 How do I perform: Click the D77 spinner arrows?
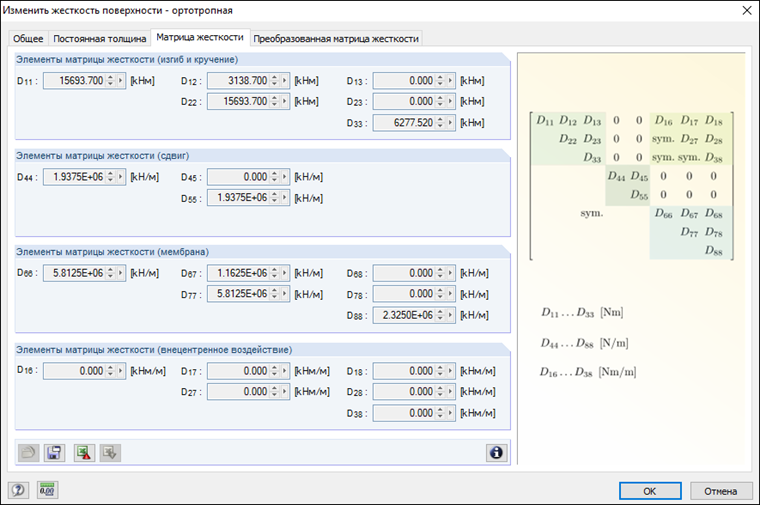point(274,294)
